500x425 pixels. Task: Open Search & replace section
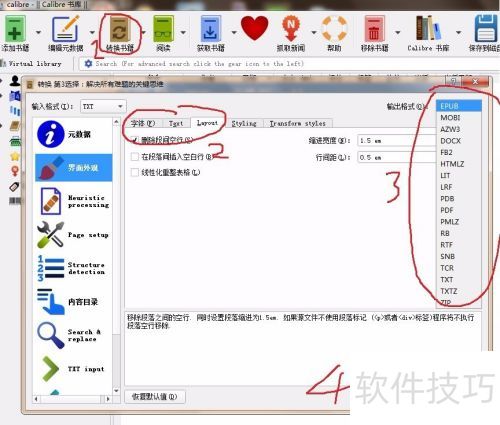(73, 335)
